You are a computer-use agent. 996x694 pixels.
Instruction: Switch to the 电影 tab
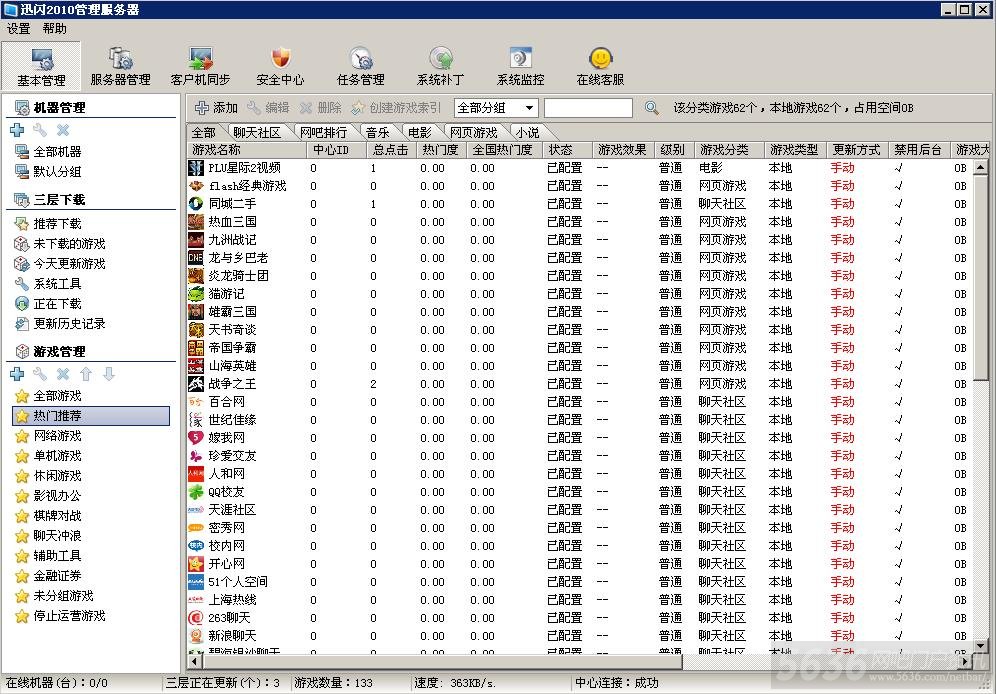point(419,132)
